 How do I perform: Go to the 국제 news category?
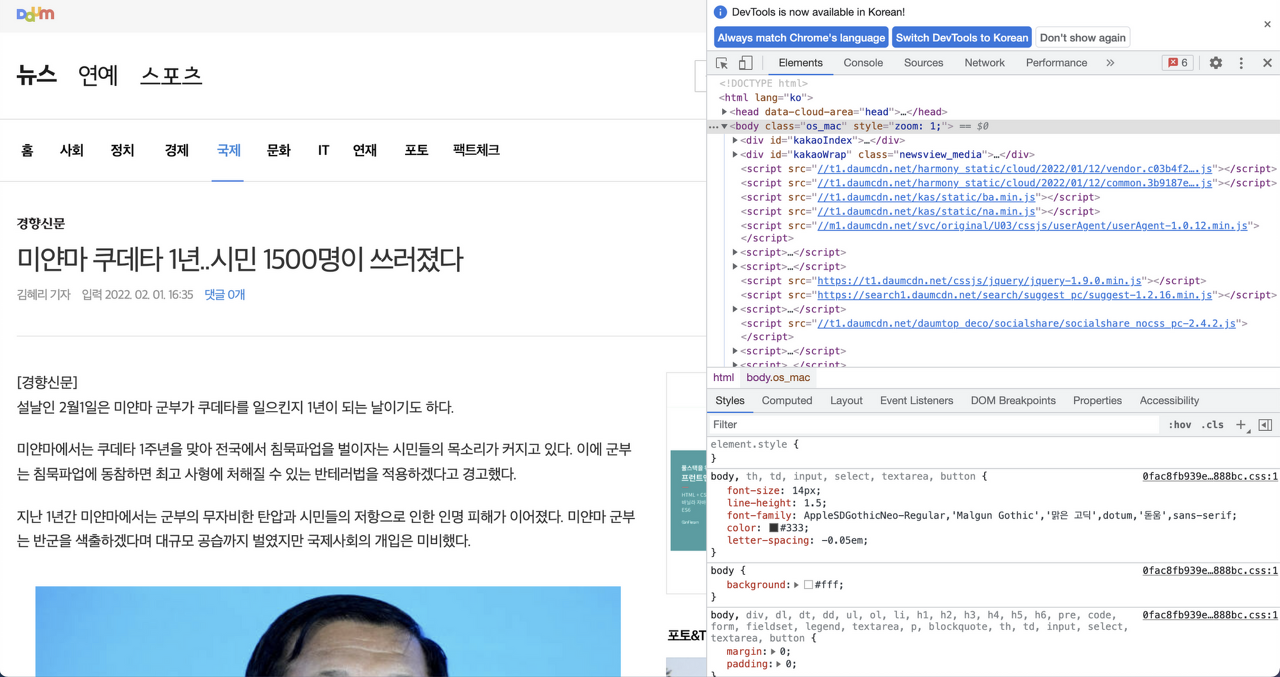[228, 151]
